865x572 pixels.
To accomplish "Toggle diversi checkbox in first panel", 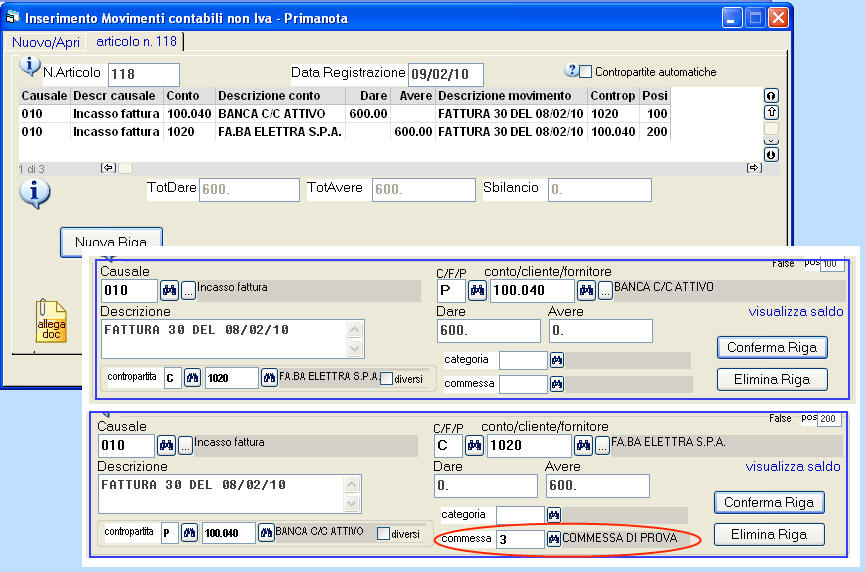I will point(386,379).
